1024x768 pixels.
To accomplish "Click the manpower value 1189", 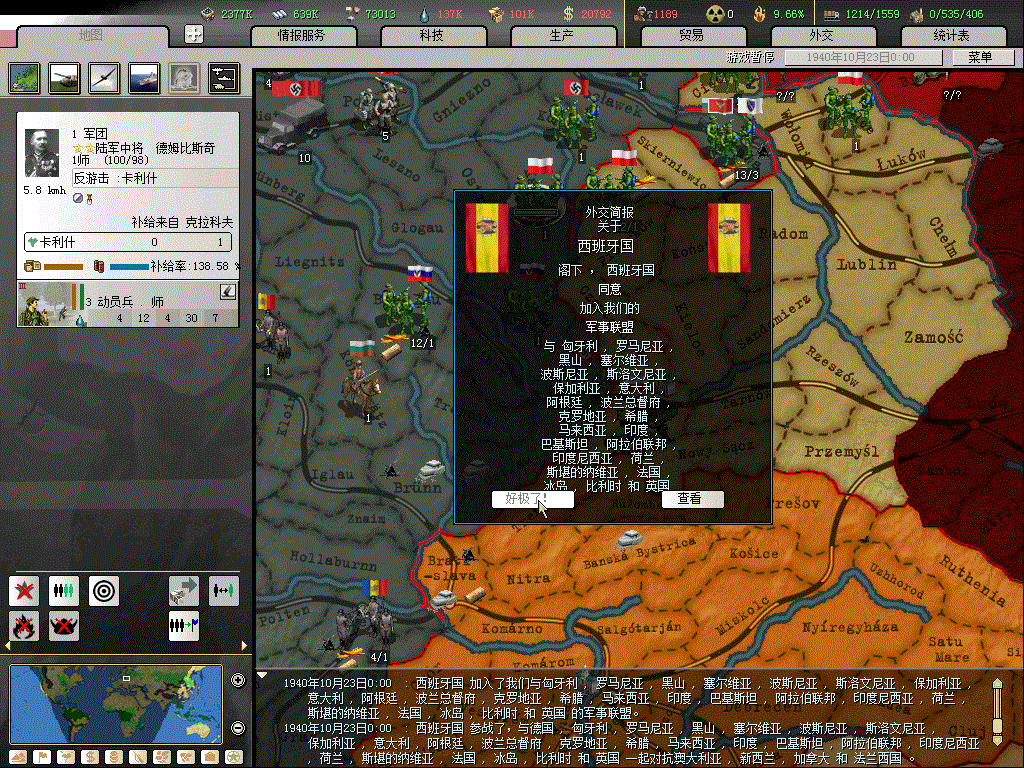I will (x=665, y=14).
